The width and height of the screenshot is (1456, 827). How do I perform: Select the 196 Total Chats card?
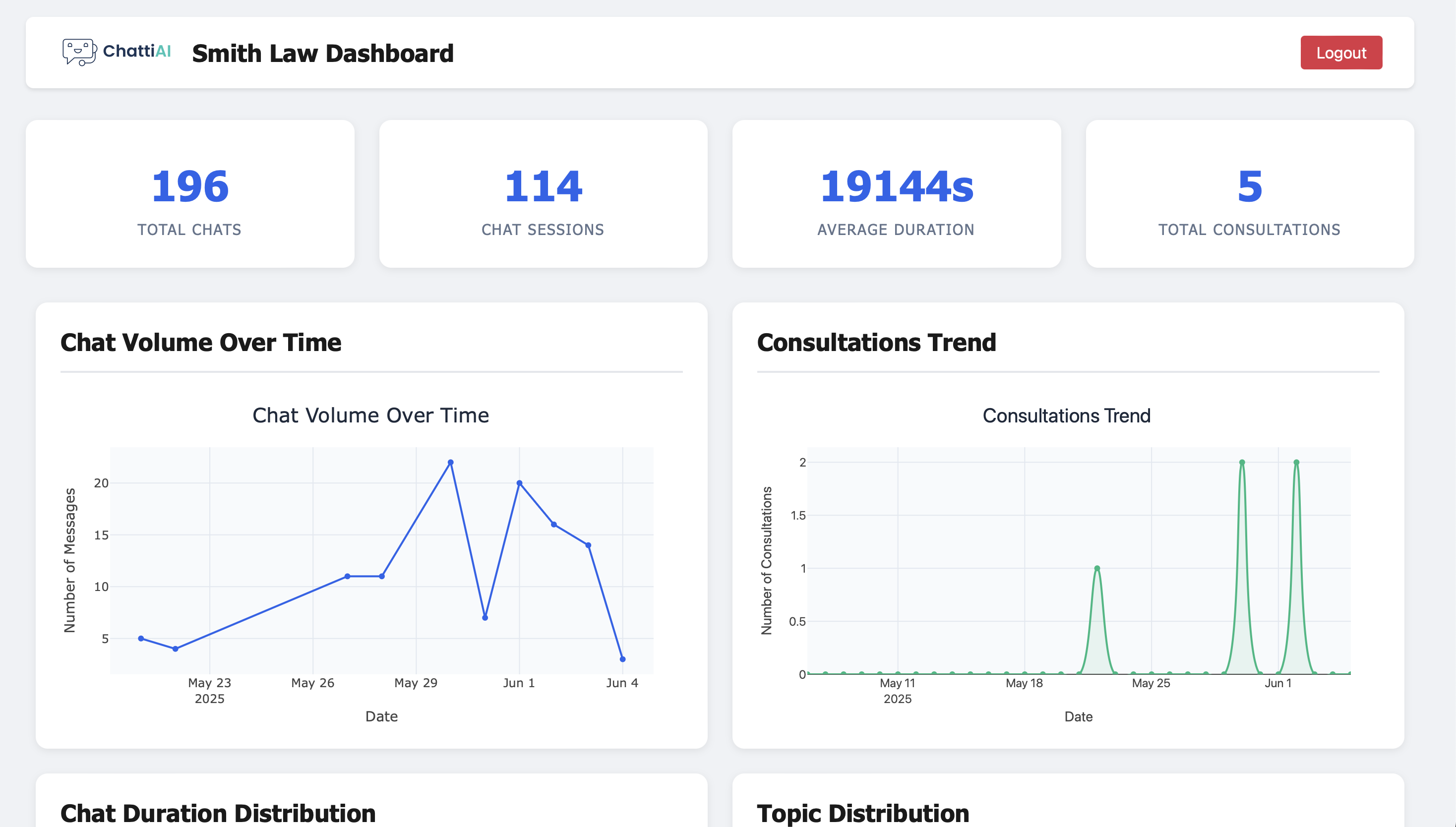(x=190, y=194)
